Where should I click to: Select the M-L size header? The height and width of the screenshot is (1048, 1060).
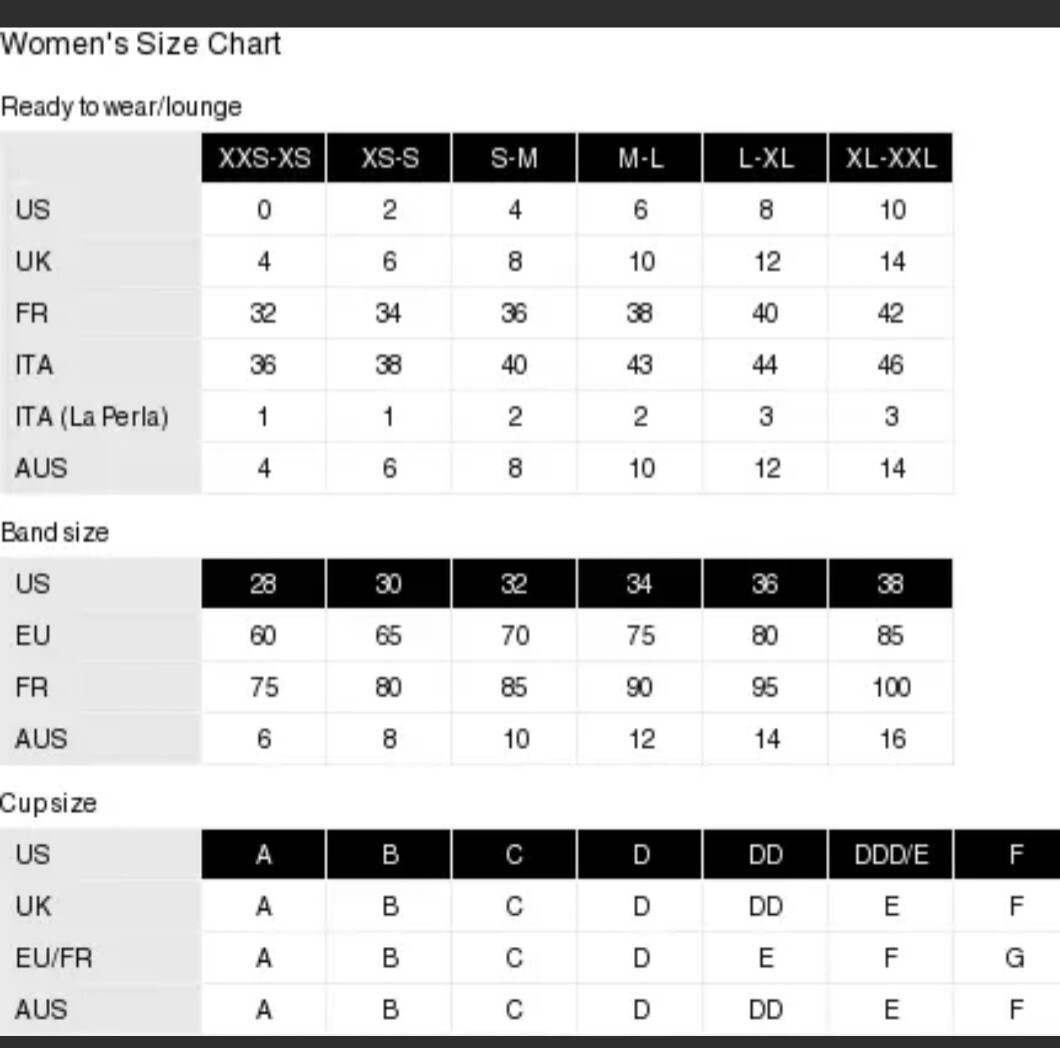coord(640,158)
